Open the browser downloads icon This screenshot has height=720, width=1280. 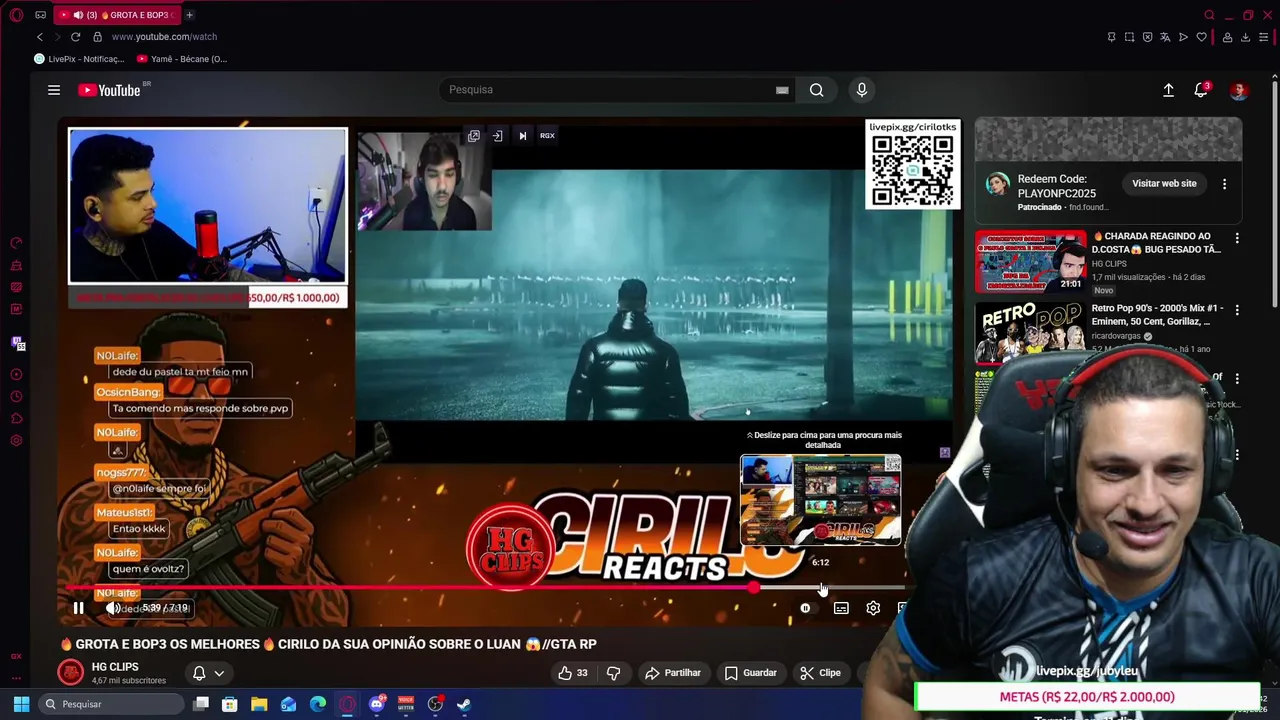(1245, 37)
